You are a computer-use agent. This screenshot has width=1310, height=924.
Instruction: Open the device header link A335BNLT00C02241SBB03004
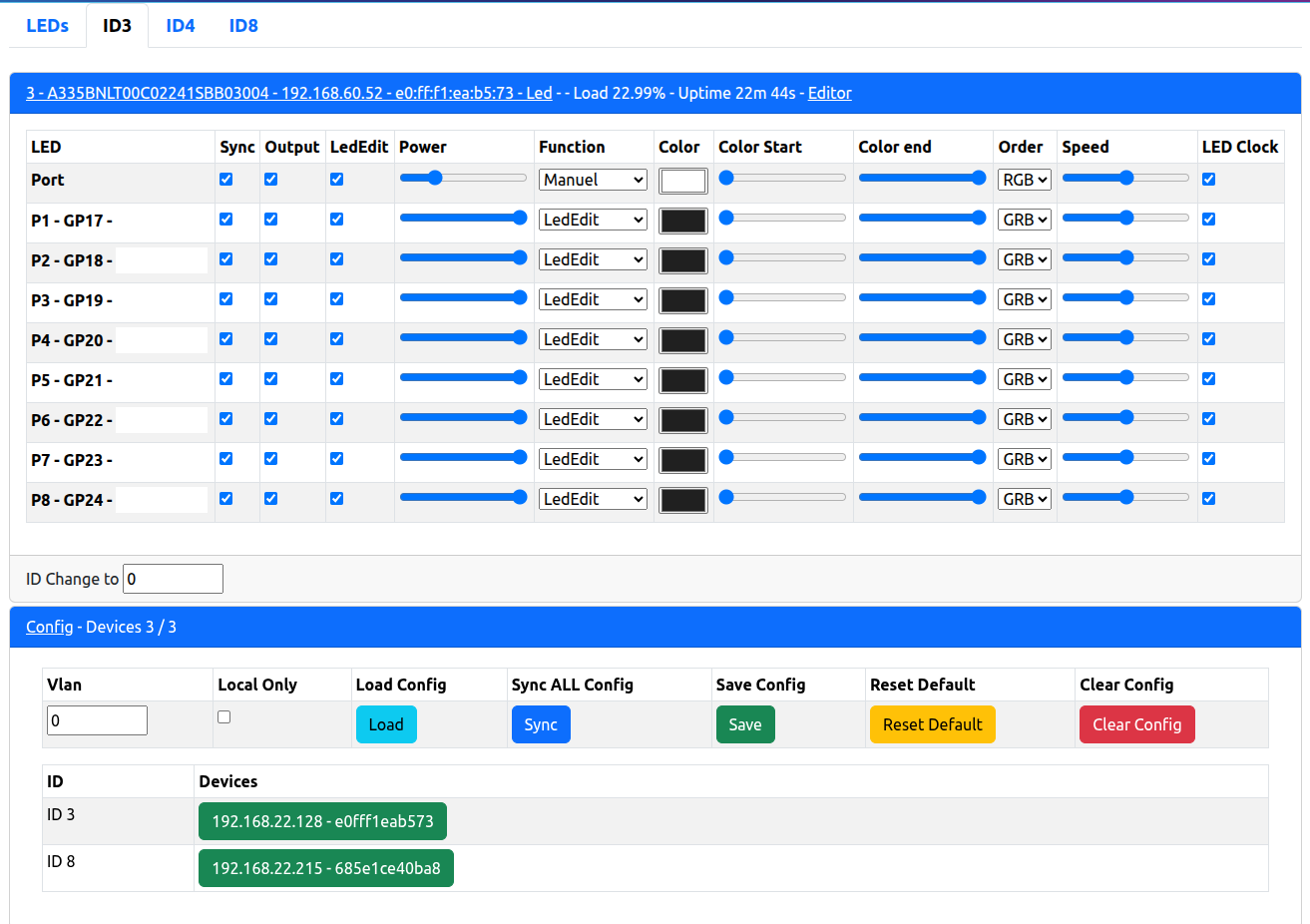coord(289,93)
